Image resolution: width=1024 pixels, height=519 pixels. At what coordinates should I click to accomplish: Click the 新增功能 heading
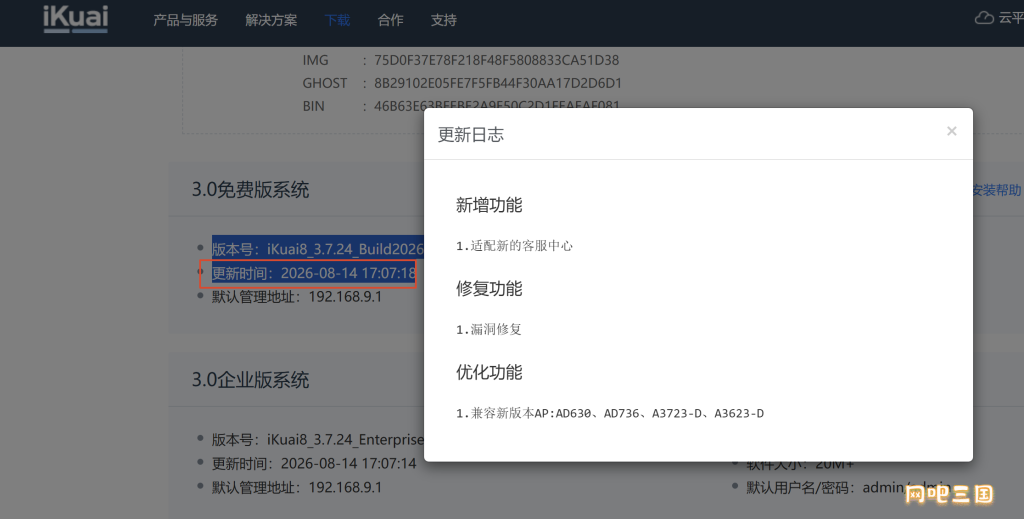(x=489, y=205)
